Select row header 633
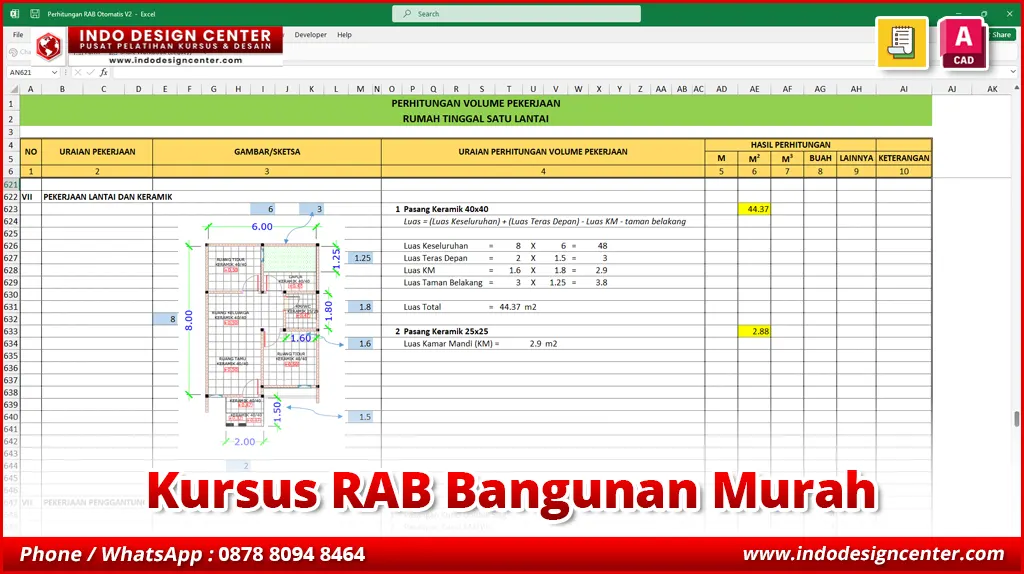1024x574 pixels. pos(10,331)
